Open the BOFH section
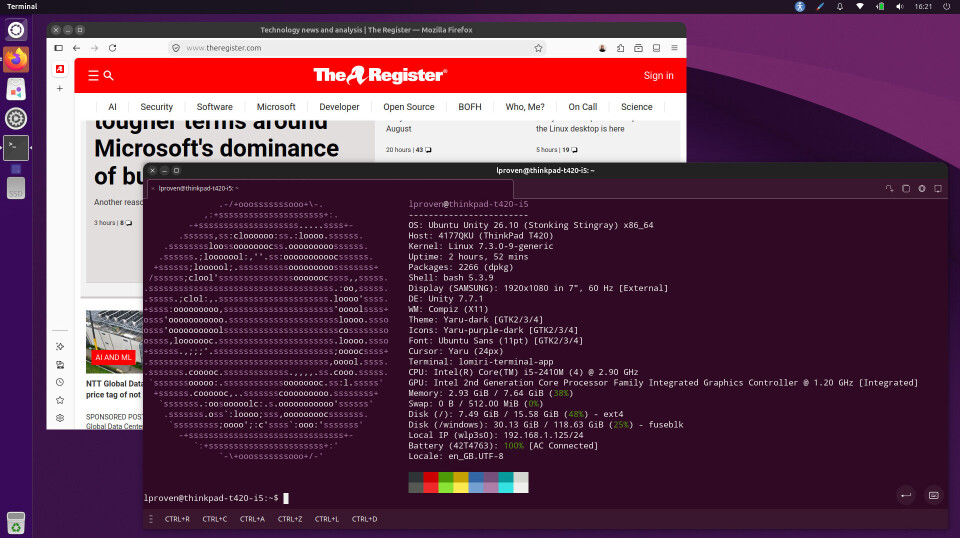The width and height of the screenshot is (960, 538). [x=470, y=106]
